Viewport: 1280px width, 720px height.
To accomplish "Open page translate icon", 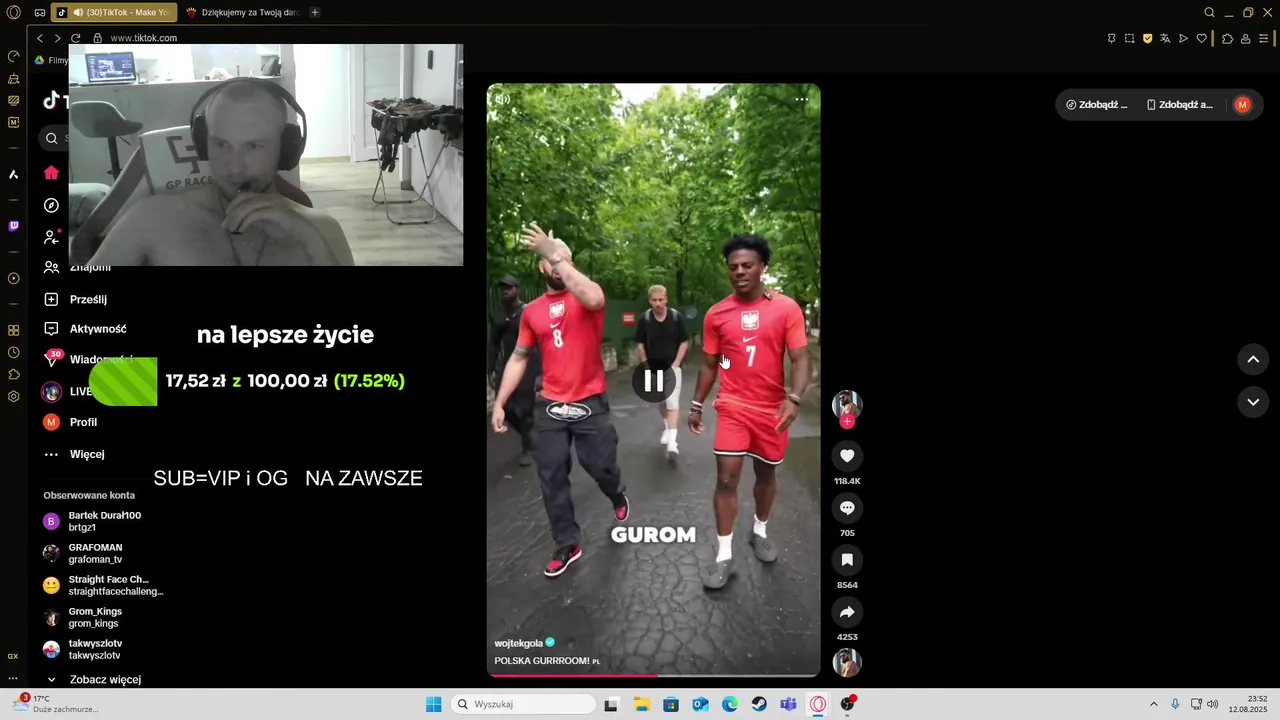I will [x=1165, y=38].
